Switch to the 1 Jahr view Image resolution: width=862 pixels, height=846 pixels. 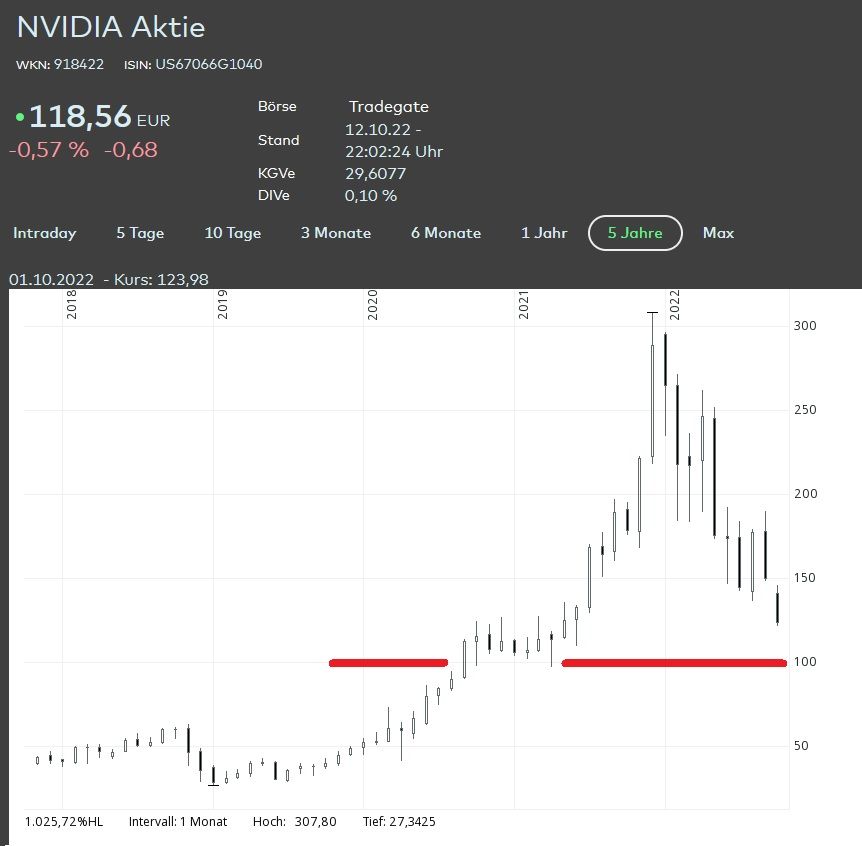(544, 233)
